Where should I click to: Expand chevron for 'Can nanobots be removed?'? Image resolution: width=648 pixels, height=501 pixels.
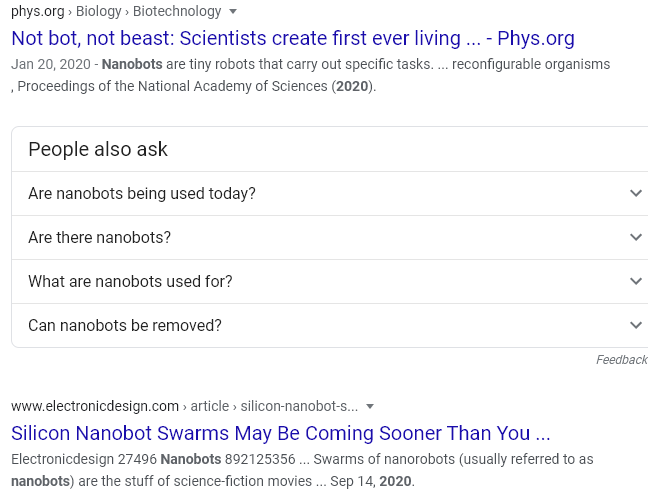pyautogui.click(x=636, y=325)
